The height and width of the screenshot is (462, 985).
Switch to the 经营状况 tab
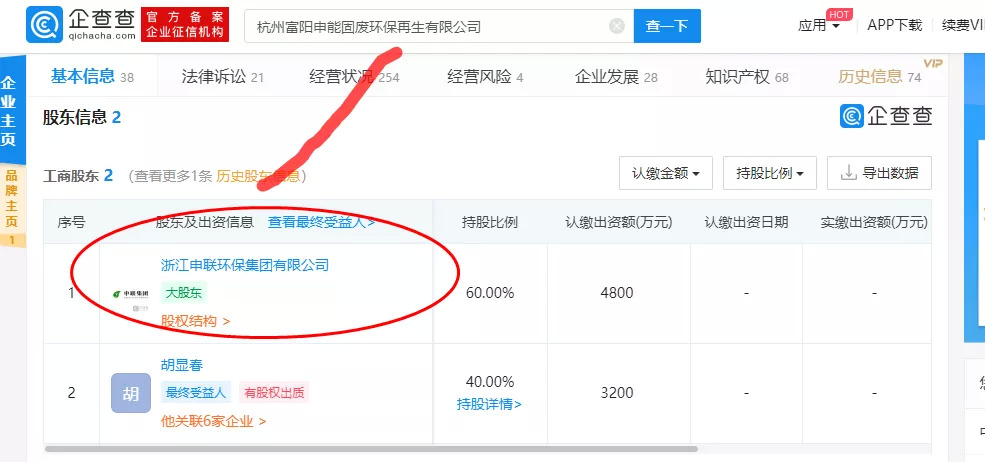pos(354,77)
